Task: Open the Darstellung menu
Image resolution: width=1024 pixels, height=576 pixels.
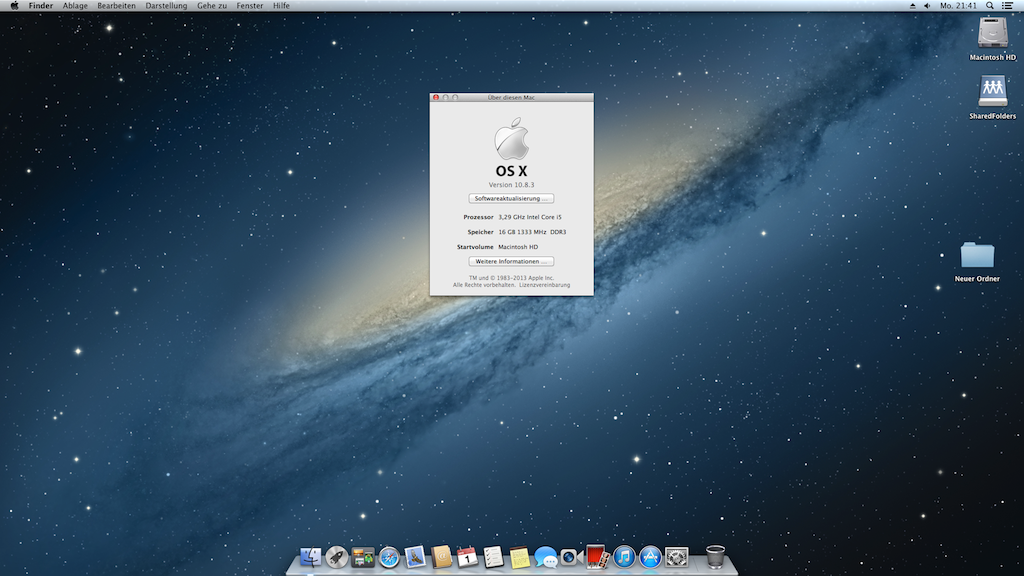Action: pos(166,6)
